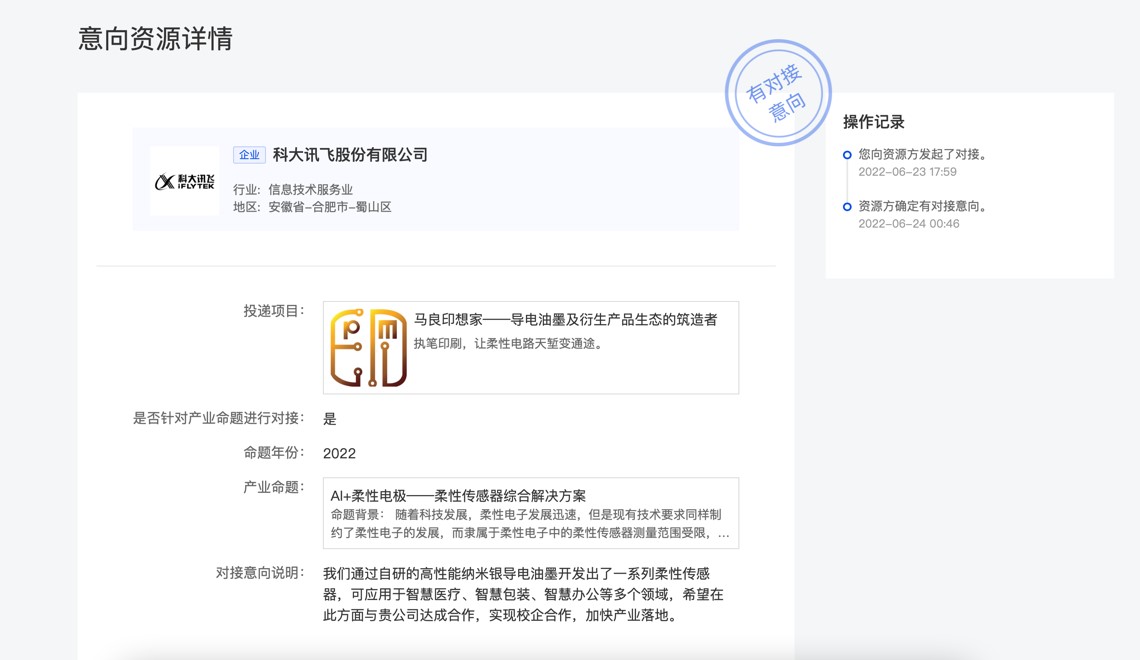Click the 对接意向说明 description paragraph

click(x=522, y=594)
